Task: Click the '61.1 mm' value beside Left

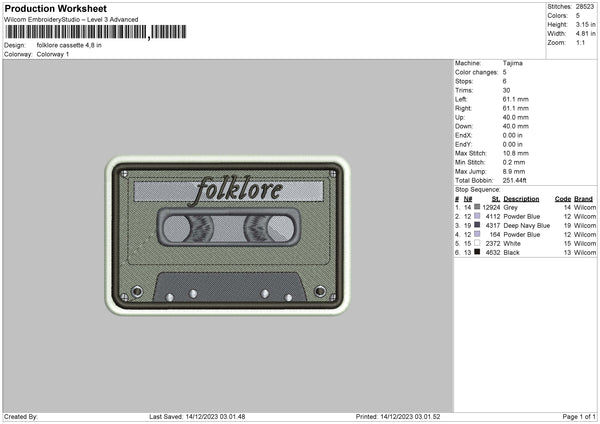Action: point(515,99)
